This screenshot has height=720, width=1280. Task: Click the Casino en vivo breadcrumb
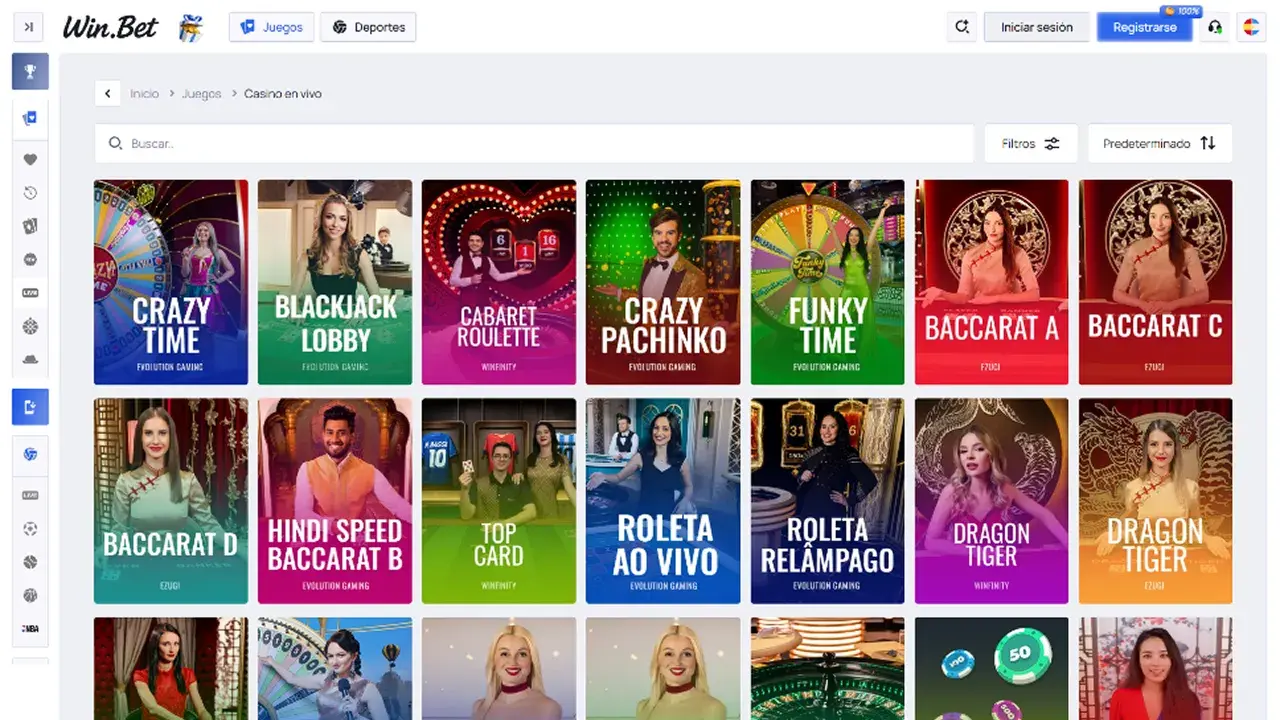(x=283, y=94)
